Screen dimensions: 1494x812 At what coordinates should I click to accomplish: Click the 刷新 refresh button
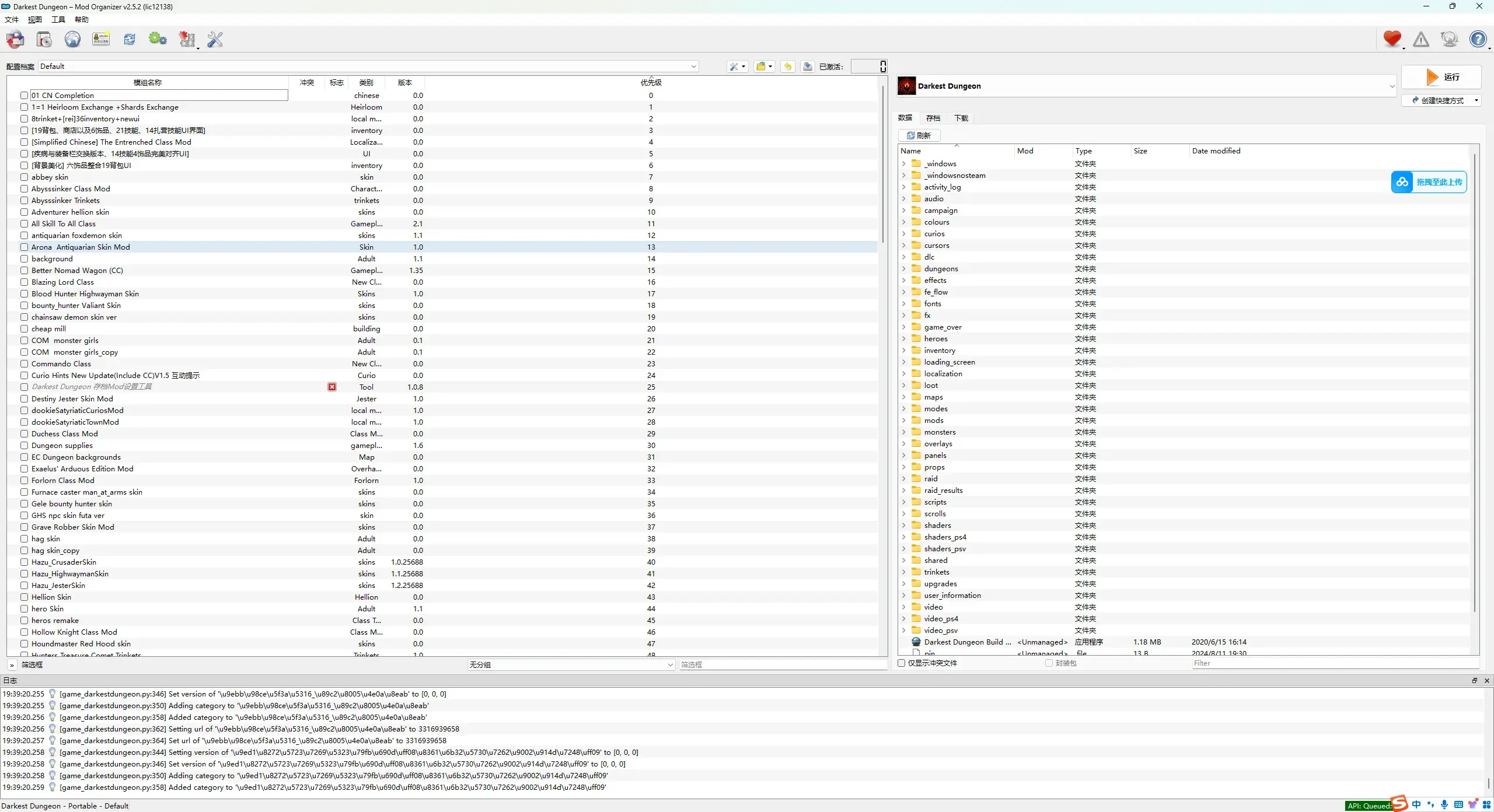[919, 135]
